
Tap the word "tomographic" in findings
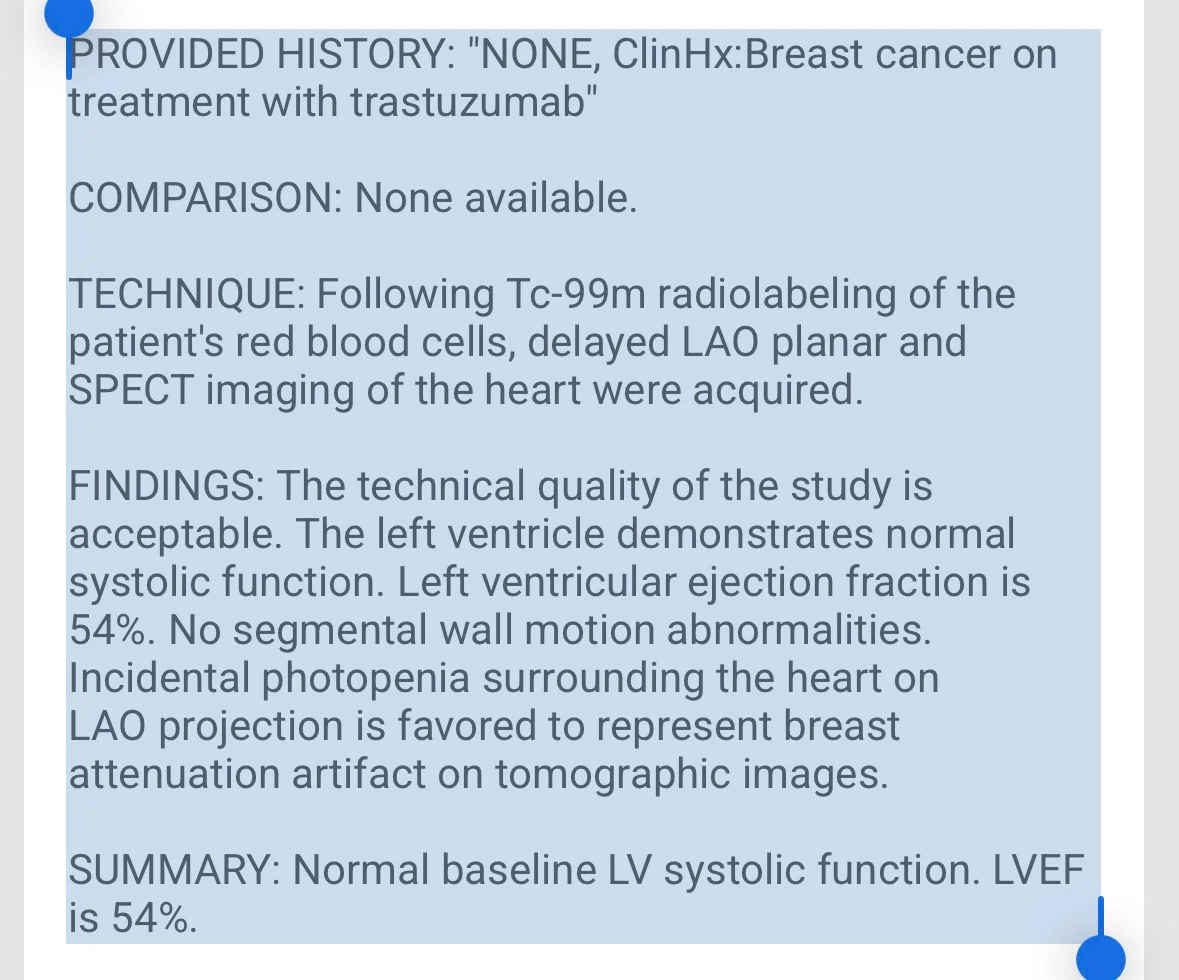[x=613, y=774]
